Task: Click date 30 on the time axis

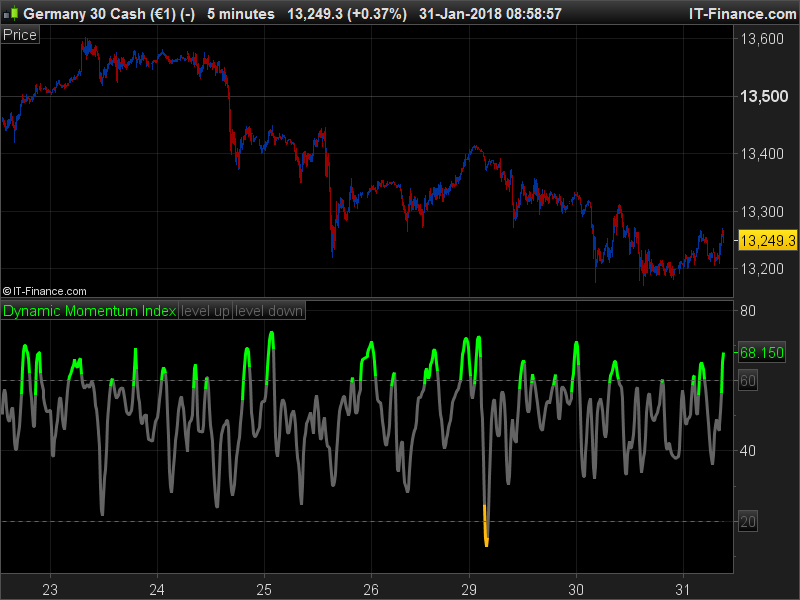Action: point(576,590)
